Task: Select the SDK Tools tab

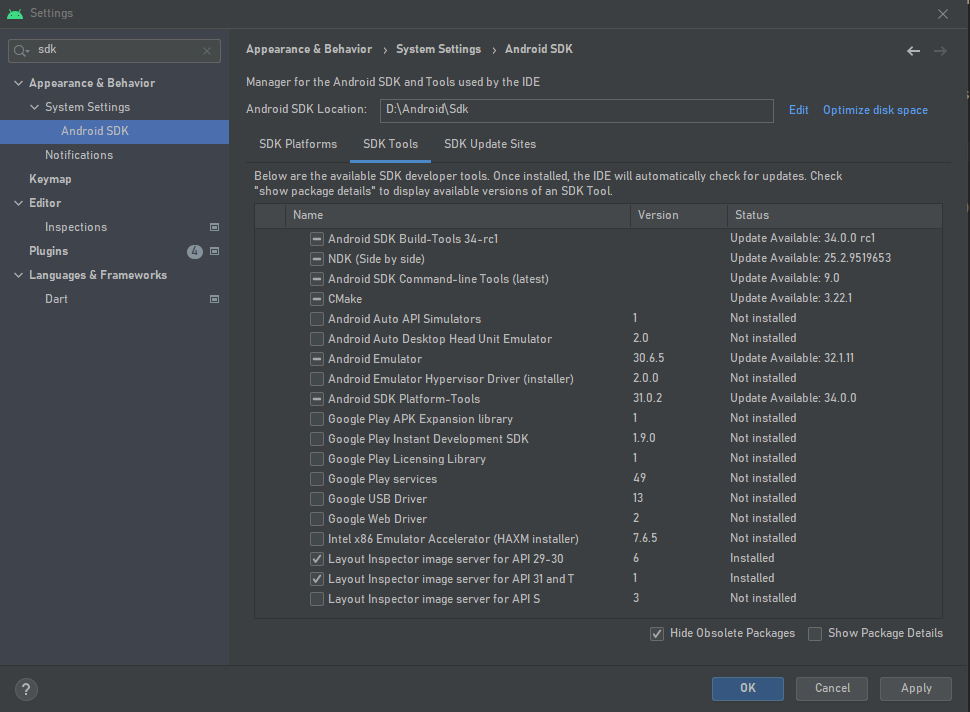Action: (390, 144)
